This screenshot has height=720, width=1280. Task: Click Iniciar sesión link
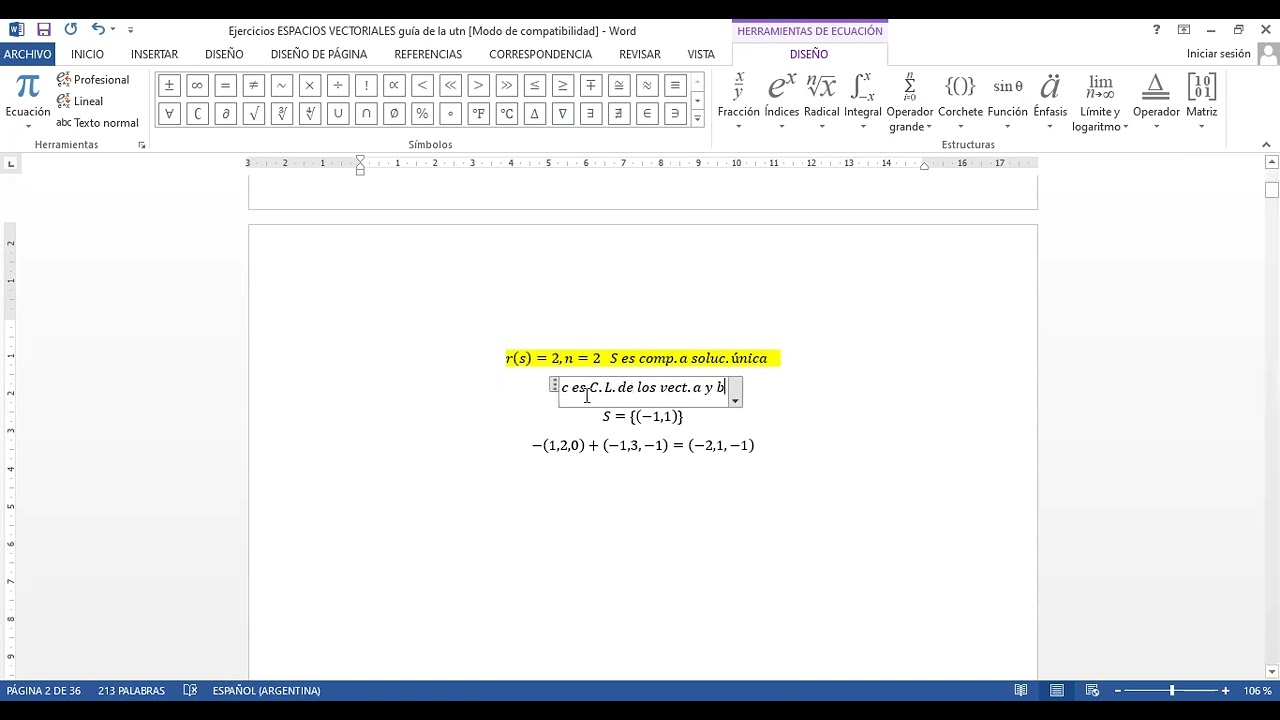(1219, 54)
